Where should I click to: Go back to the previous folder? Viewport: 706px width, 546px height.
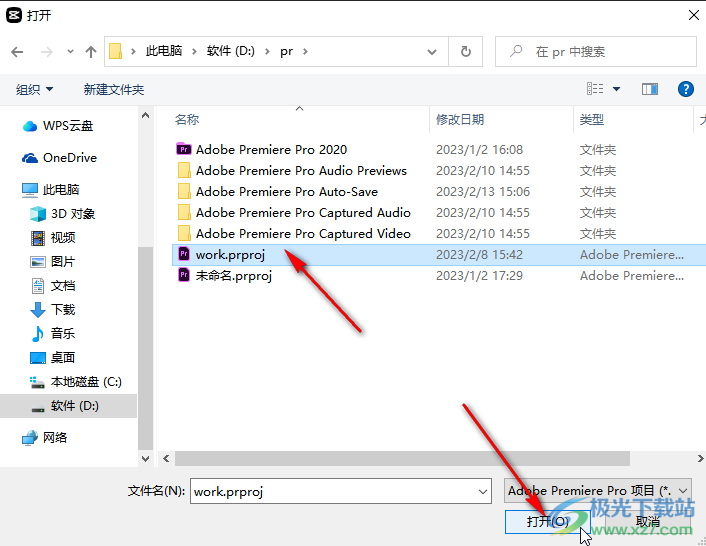(17, 52)
